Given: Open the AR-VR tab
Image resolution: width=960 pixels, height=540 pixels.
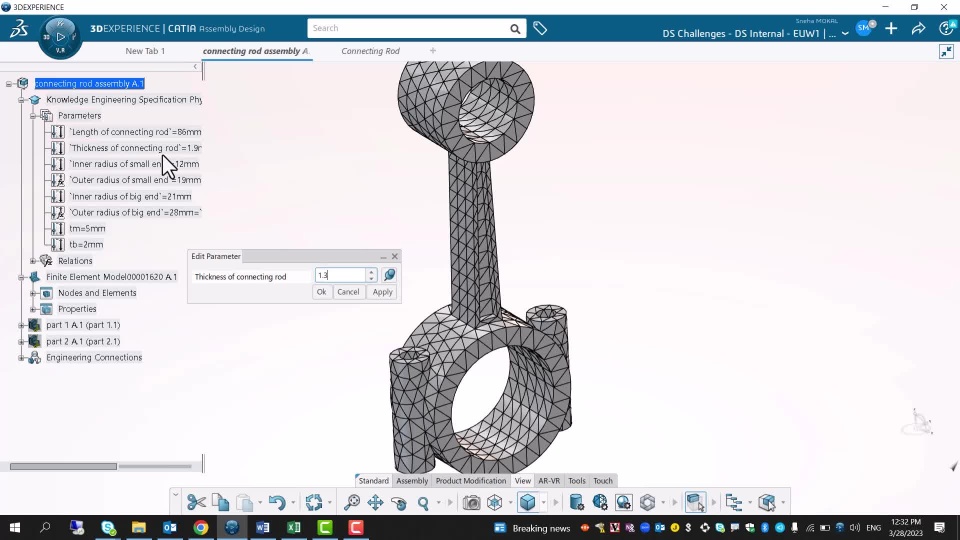Looking at the screenshot, I should click(x=549, y=481).
